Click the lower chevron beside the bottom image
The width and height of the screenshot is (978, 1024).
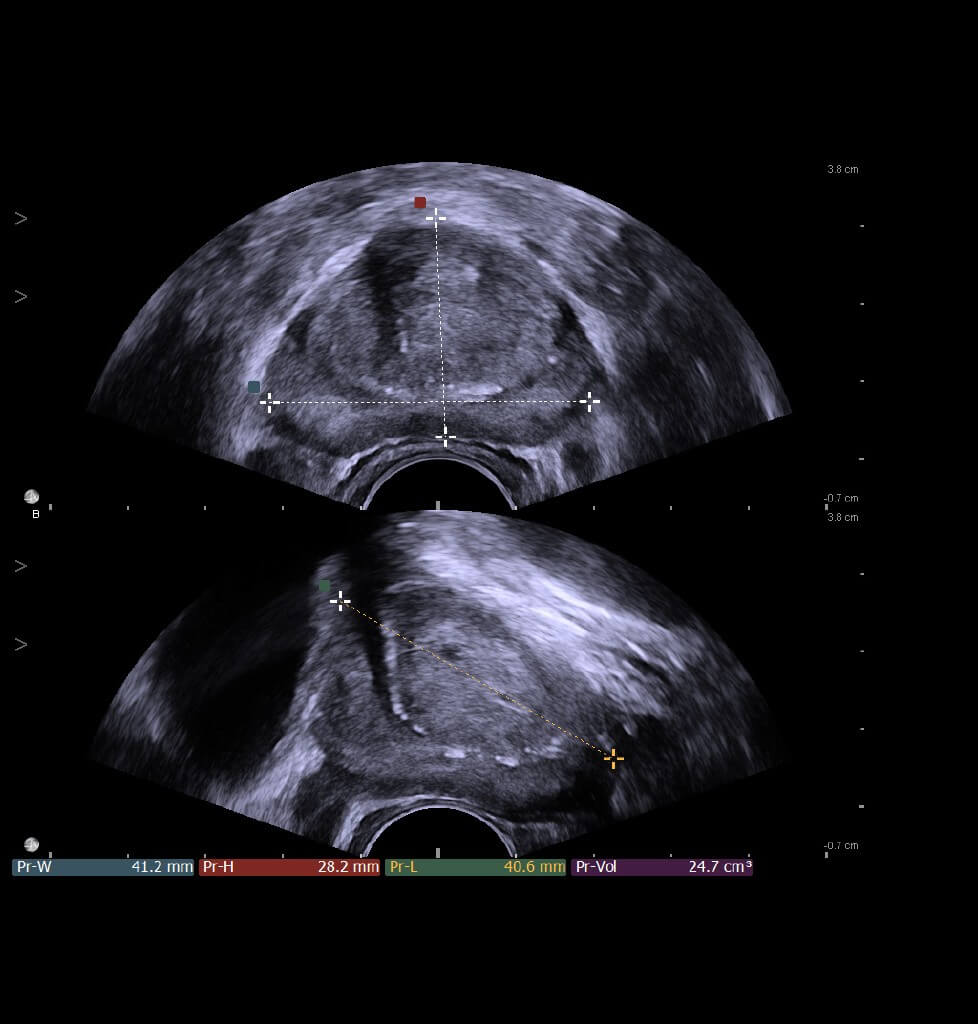[20, 645]
